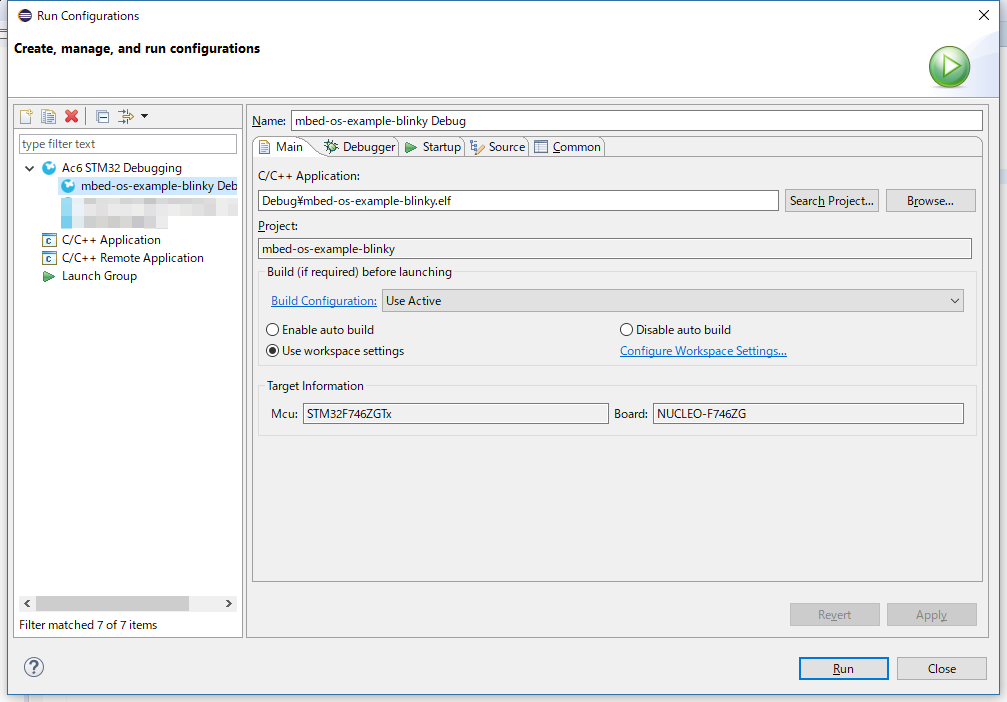Switch to the Main tab
1007x702 pixels.
click(282, 147)
